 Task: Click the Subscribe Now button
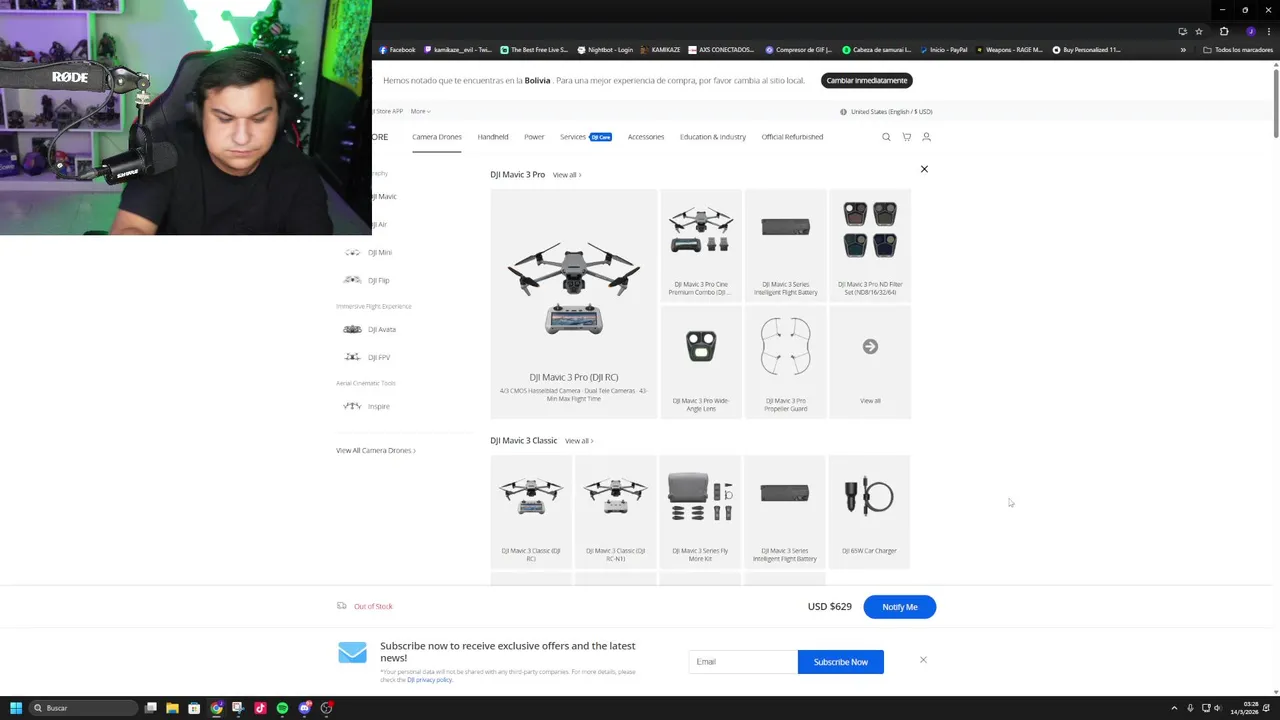tap(841, 662)
